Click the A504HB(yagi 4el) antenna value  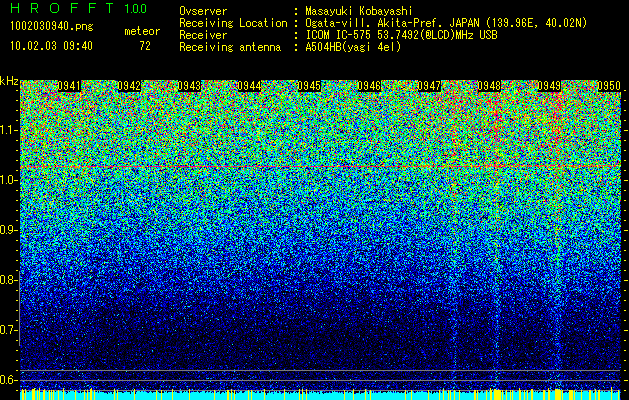353,47
